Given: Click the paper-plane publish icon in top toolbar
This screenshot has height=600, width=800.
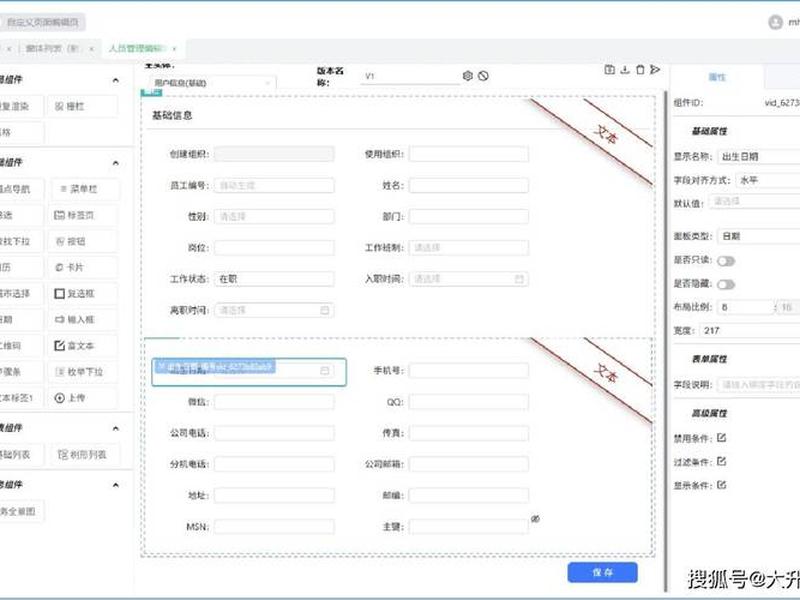Looking at the screenshot, I should click(x=655, y=69).
